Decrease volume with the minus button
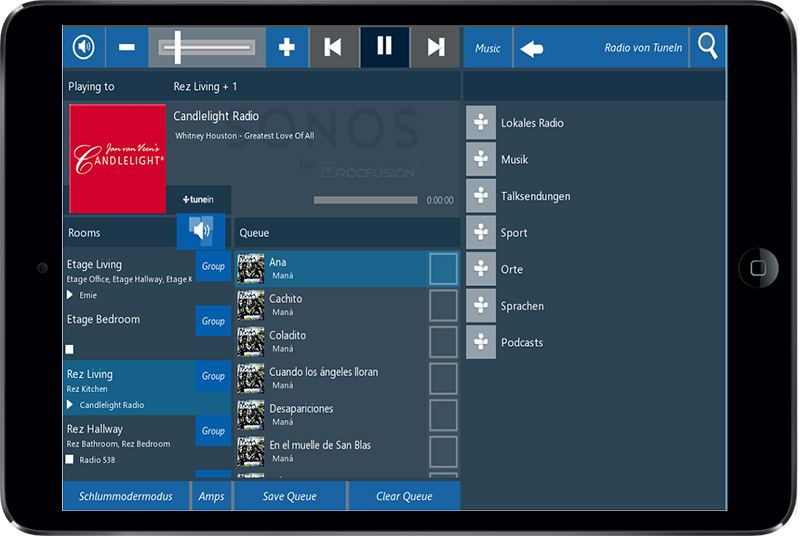Screen dimensions: 800x536 (127, 47)
